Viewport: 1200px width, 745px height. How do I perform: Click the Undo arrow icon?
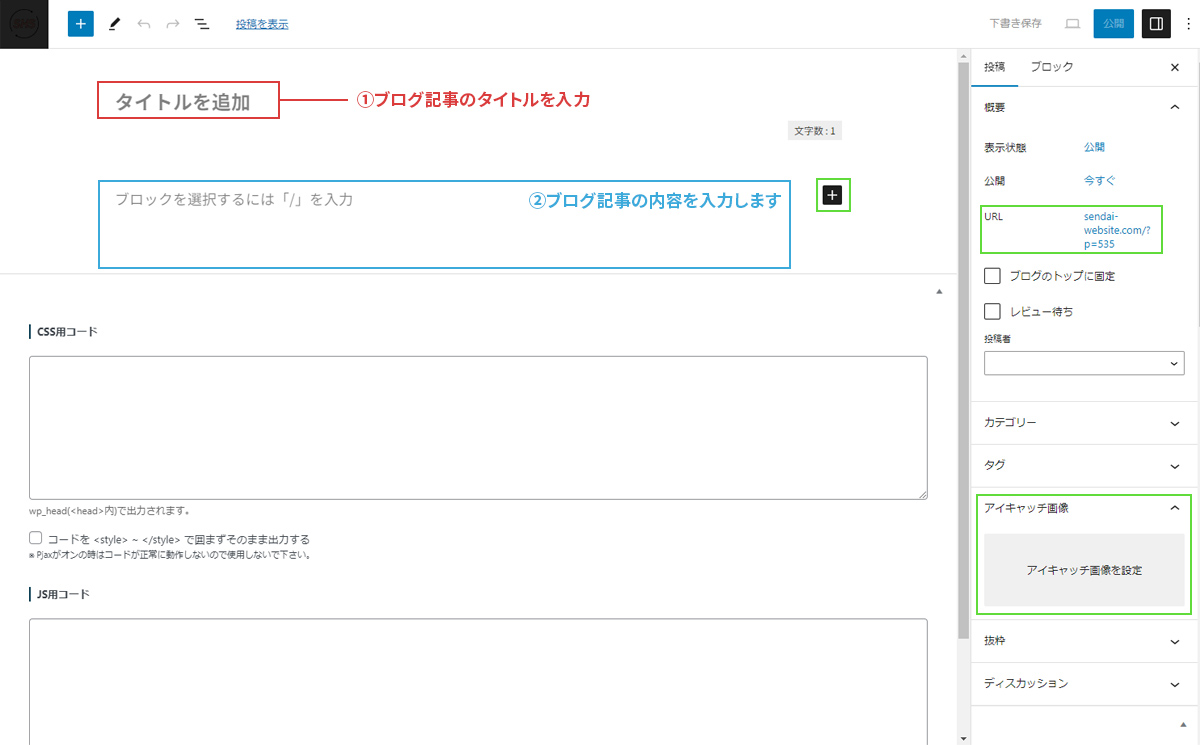click(144, 23)
